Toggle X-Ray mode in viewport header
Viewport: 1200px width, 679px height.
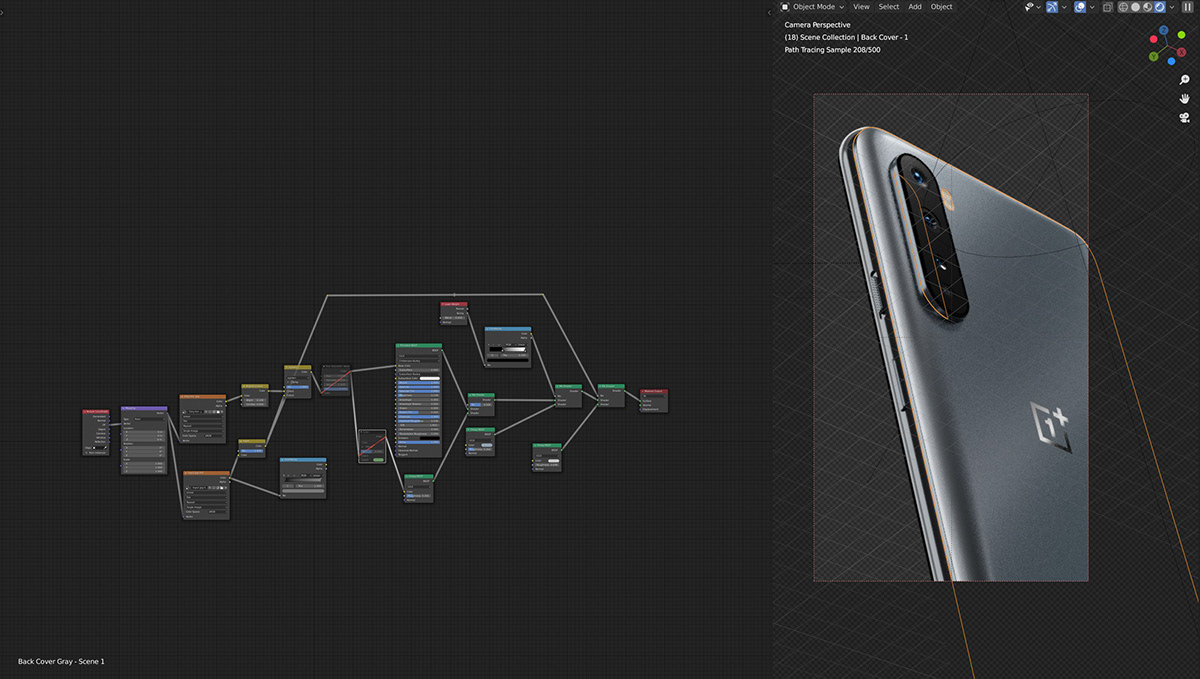pos(1106,7)
